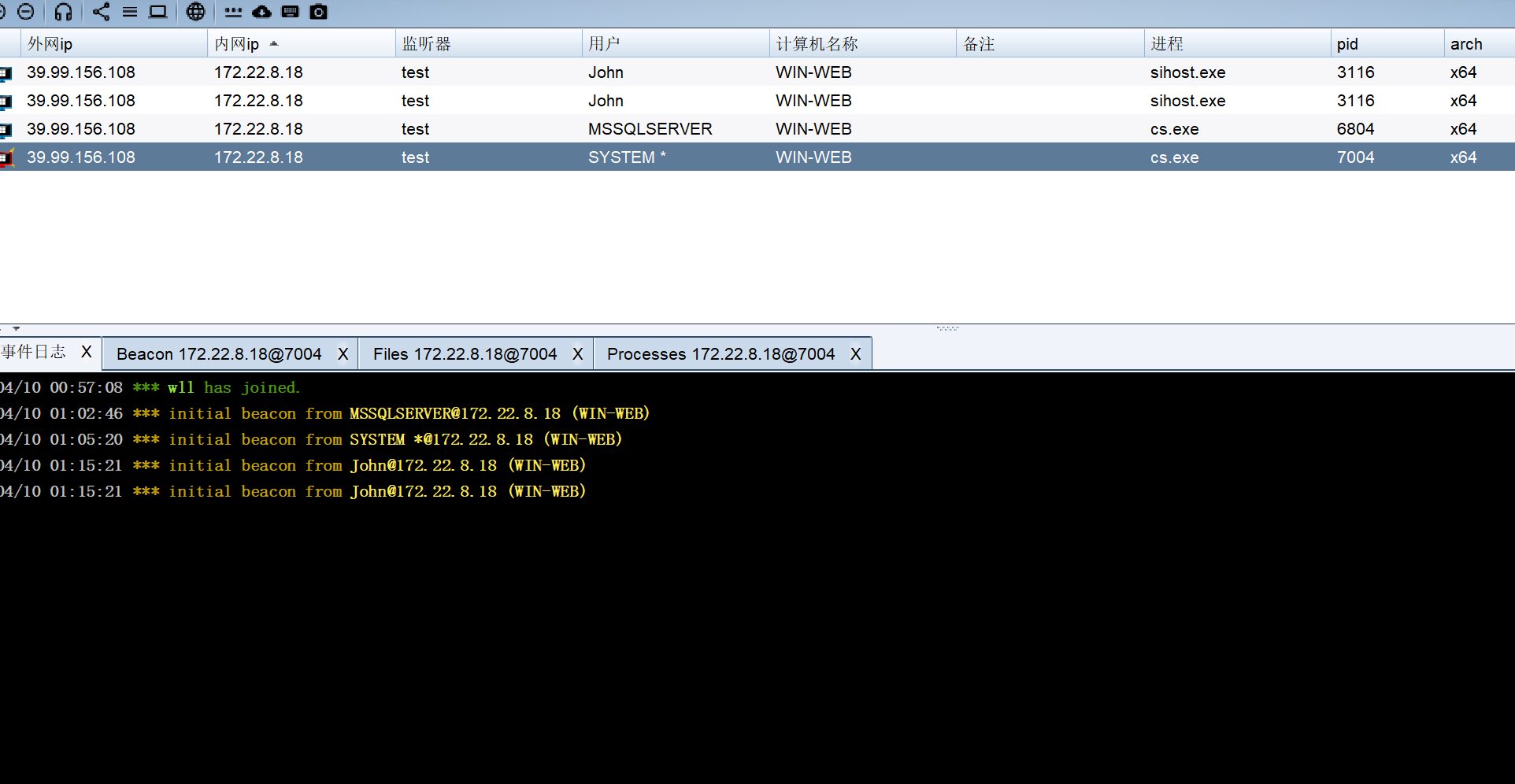Select the SYSTEM * session with pid 7004
1515x784 pixels.
[626, 157]
